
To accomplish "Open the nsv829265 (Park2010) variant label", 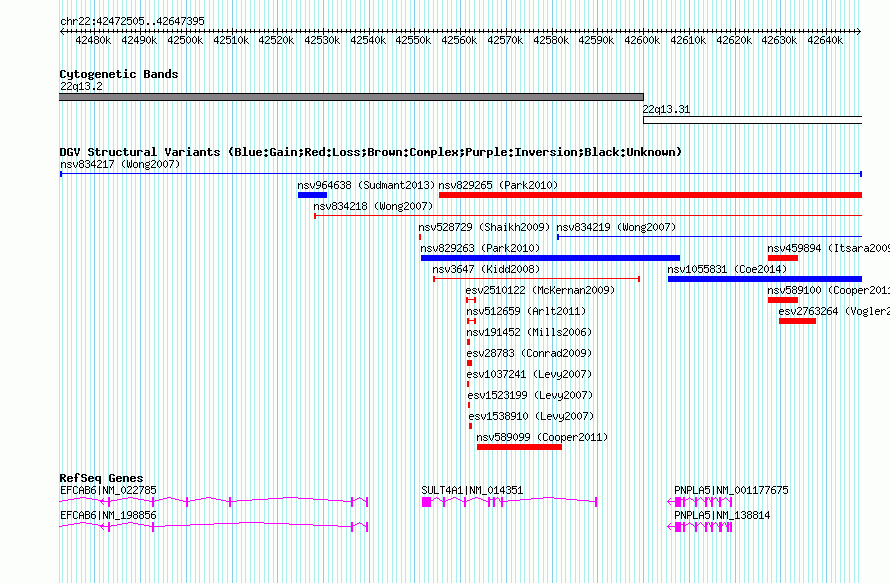I will click(x=498, y=185).
